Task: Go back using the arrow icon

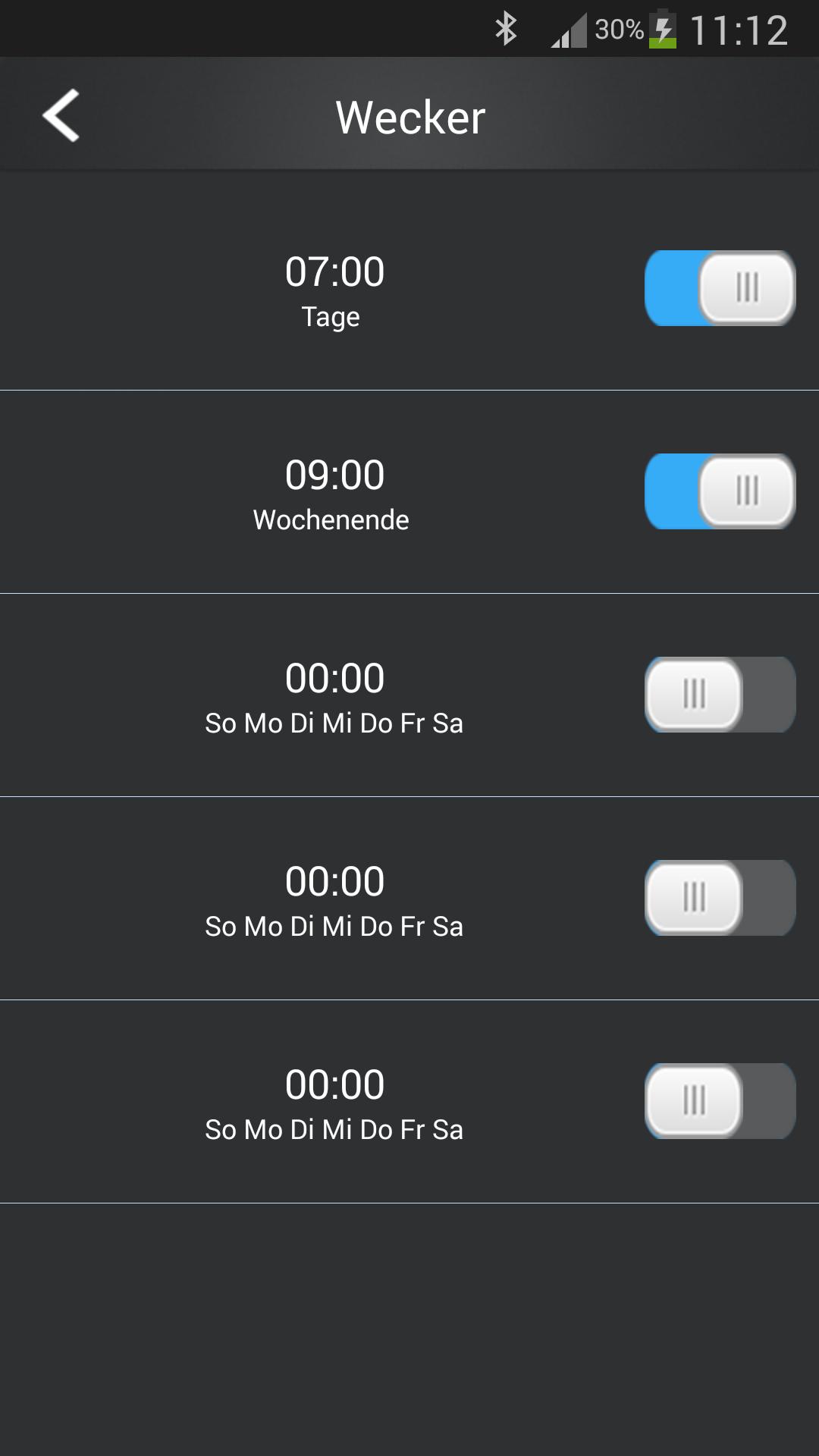Action: pos(61,116)
